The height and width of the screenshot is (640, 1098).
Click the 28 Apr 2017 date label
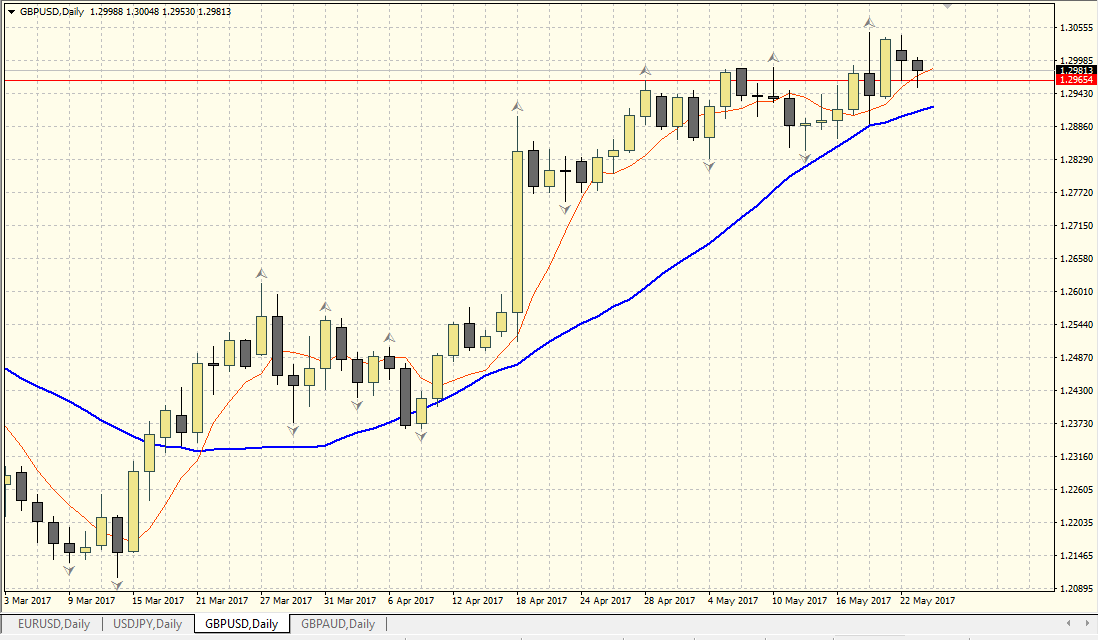669,601
